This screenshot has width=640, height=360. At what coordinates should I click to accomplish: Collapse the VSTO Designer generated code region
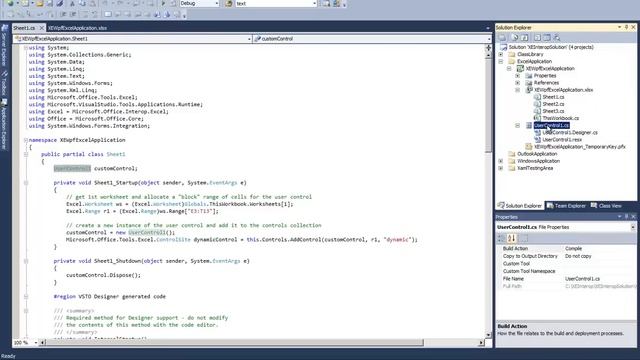(26, 297)
